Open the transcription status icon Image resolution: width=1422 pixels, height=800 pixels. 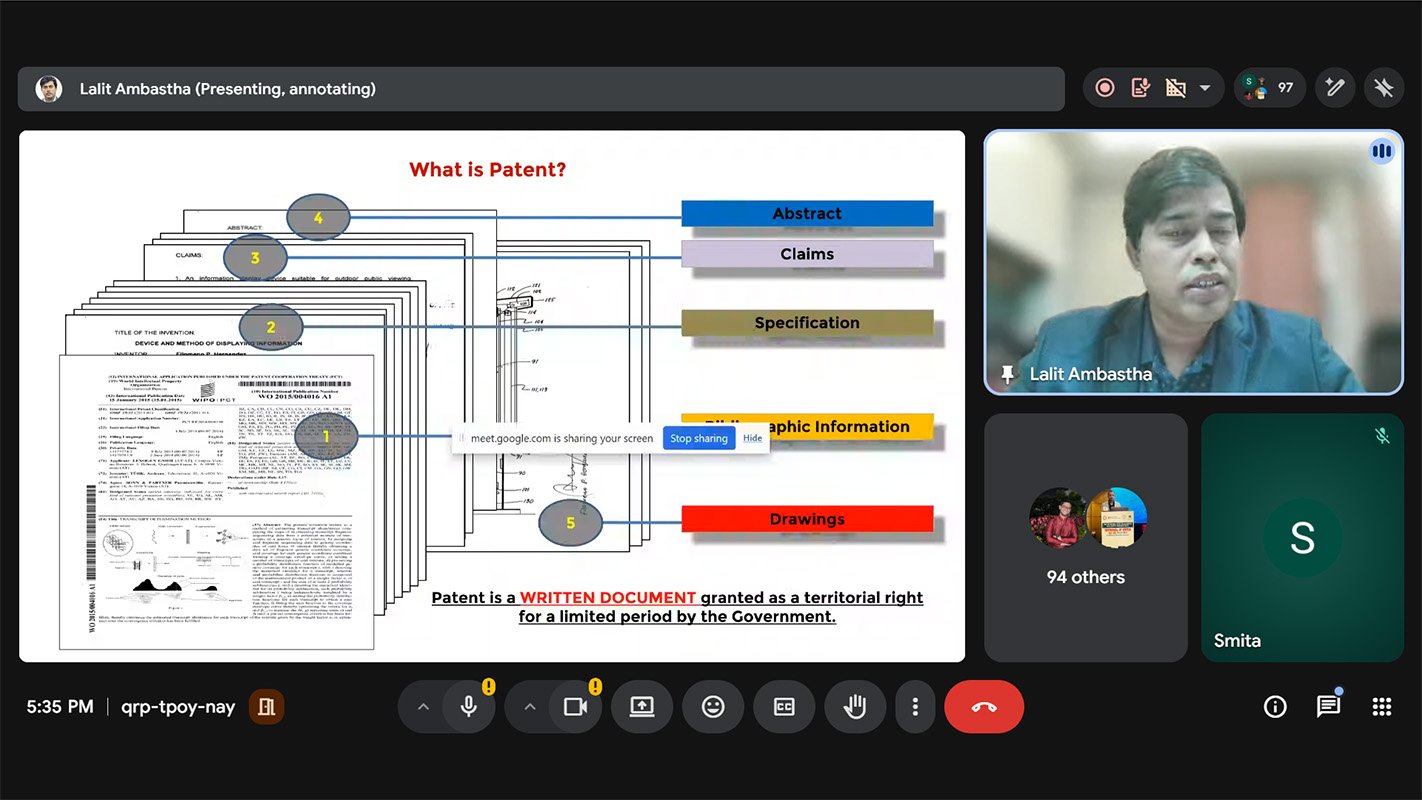pos(1140,88)
